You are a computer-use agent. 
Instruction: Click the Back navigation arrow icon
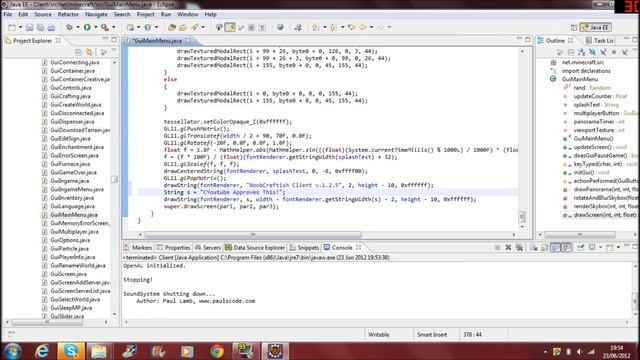[363, 27]
